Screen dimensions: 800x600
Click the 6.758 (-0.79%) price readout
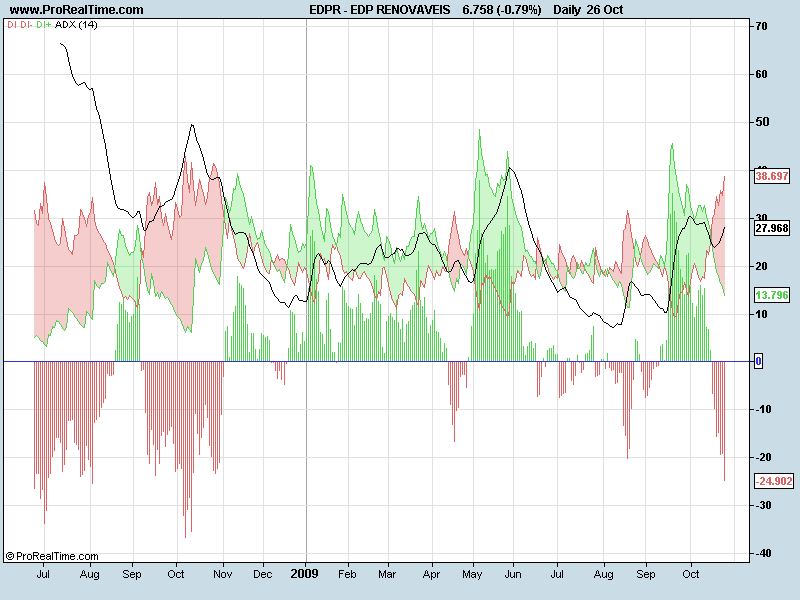click(x=501, y=9)
